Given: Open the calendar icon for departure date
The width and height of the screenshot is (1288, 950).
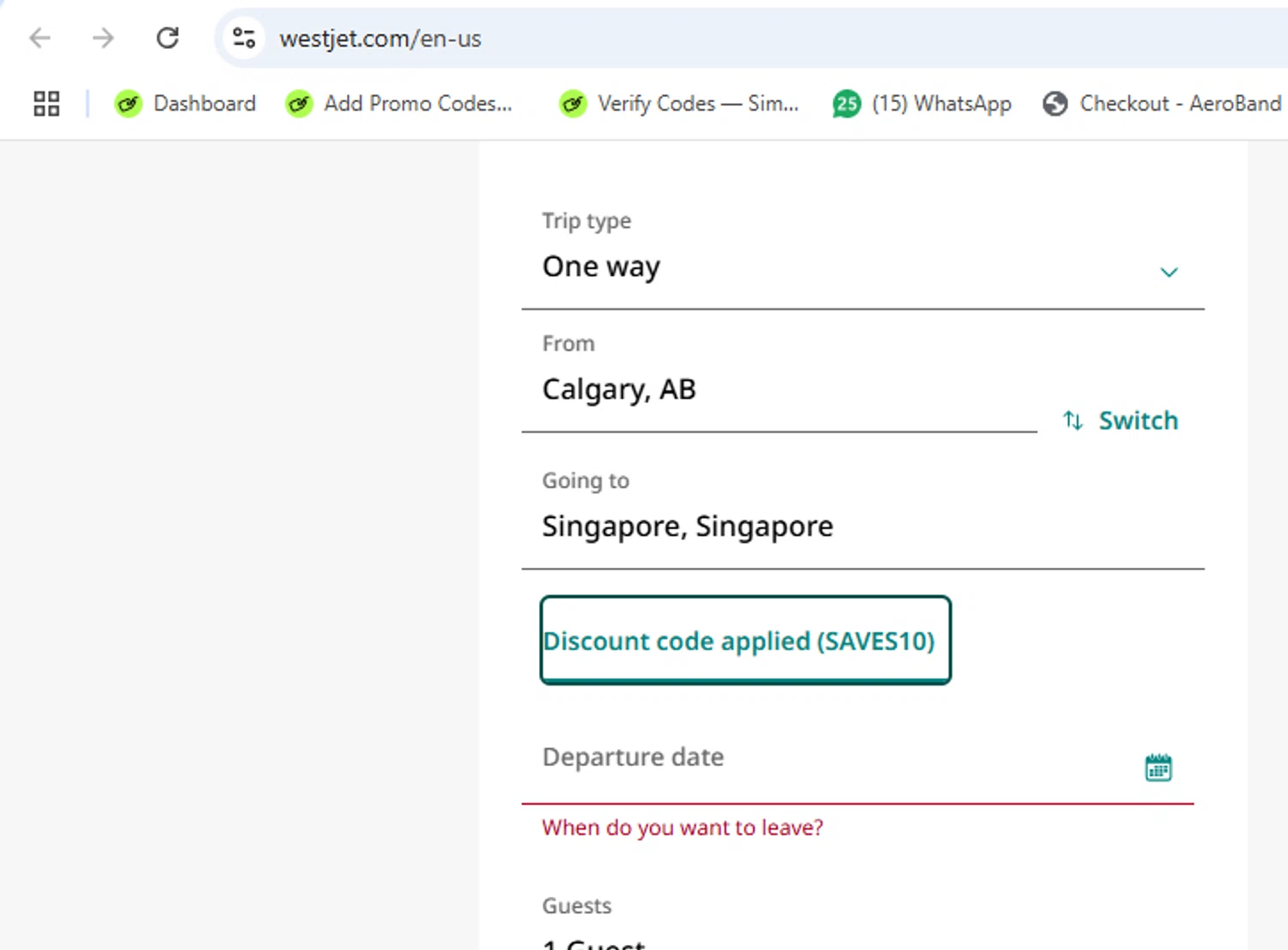Looking at the screenshot, I should pos(1158,767).
